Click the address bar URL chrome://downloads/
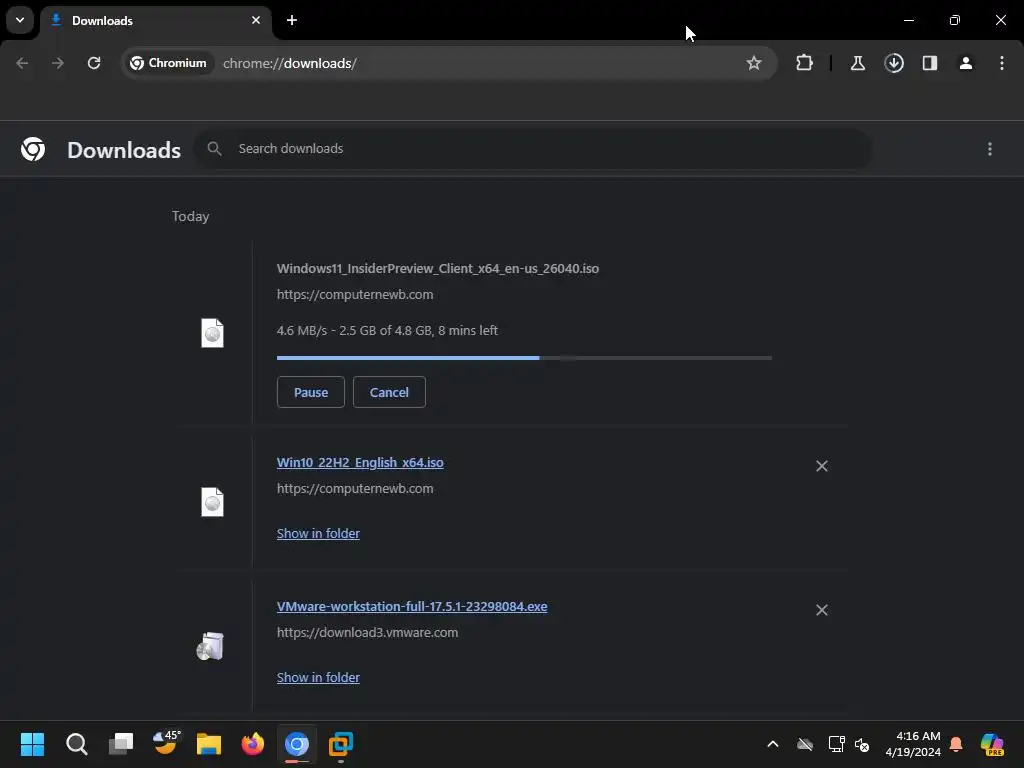This screenshot has width=1024, height=768. coord(290,63)
